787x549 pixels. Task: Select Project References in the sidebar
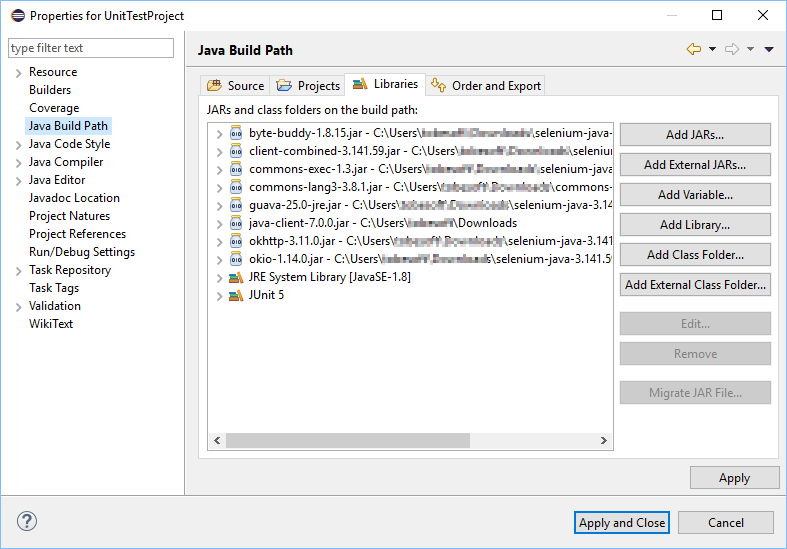(77, 234)
